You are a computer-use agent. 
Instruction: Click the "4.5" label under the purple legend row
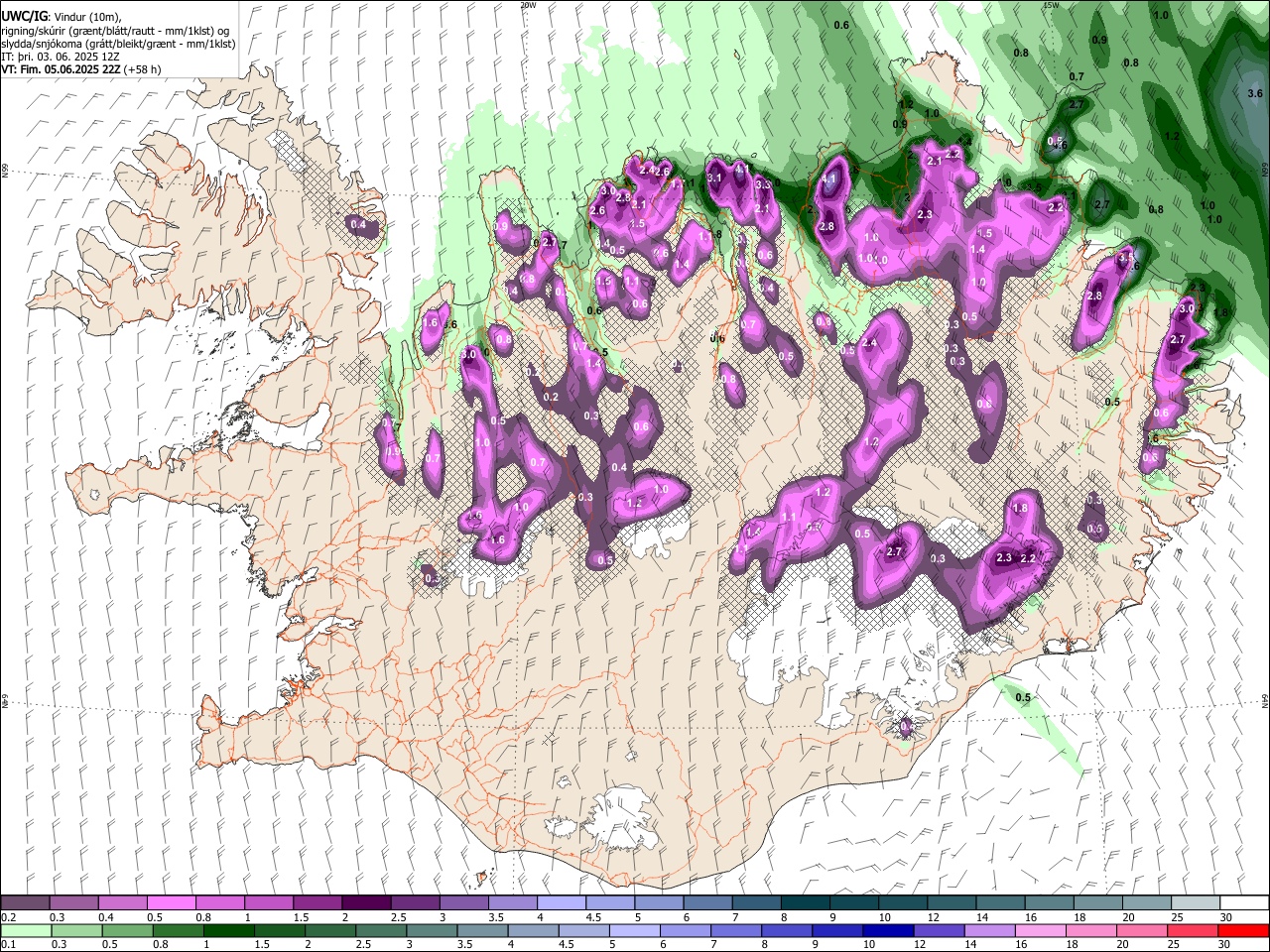(593, 917)
